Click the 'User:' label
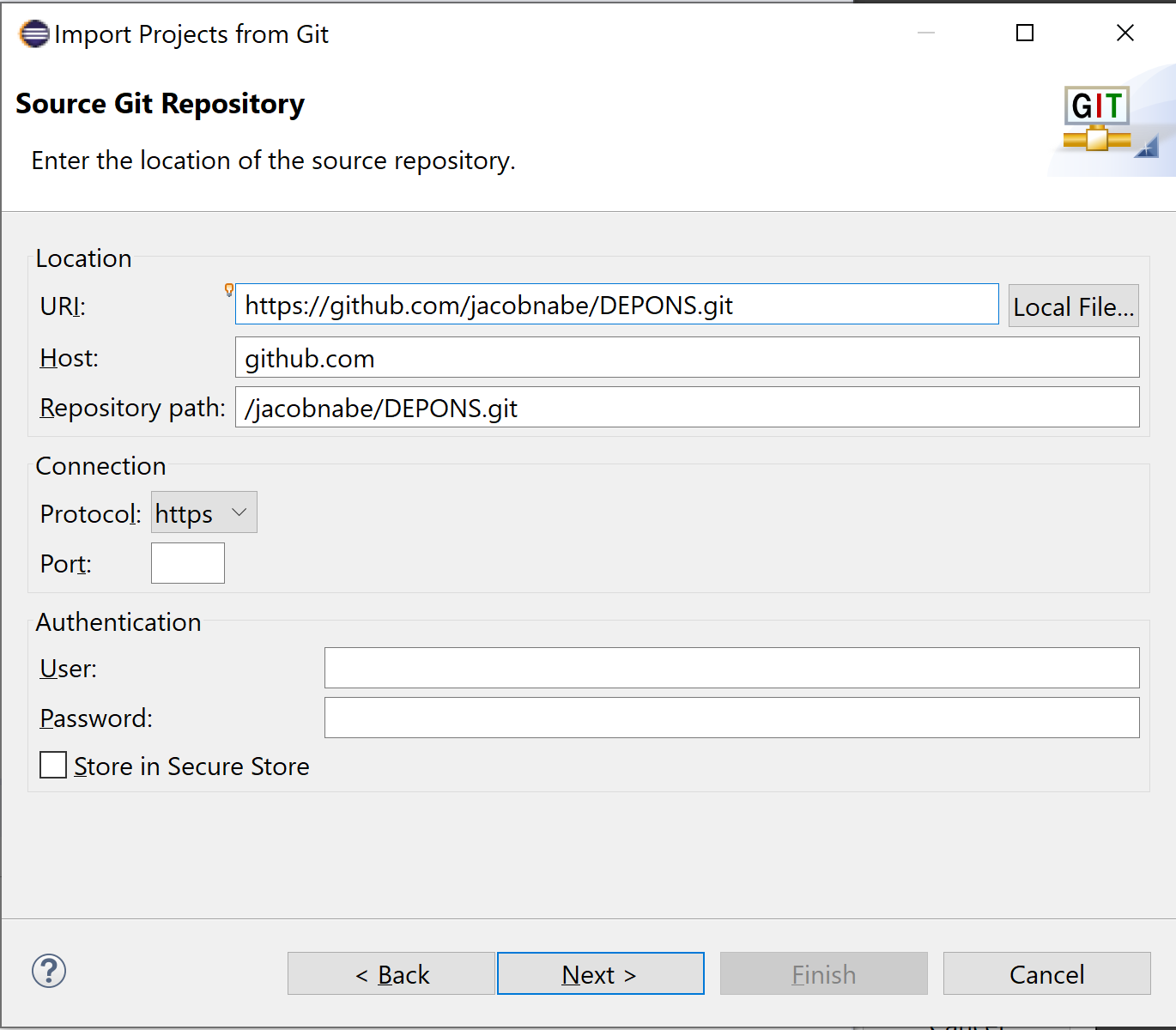Screen dimensions: 1176x1030 point(69,669)
